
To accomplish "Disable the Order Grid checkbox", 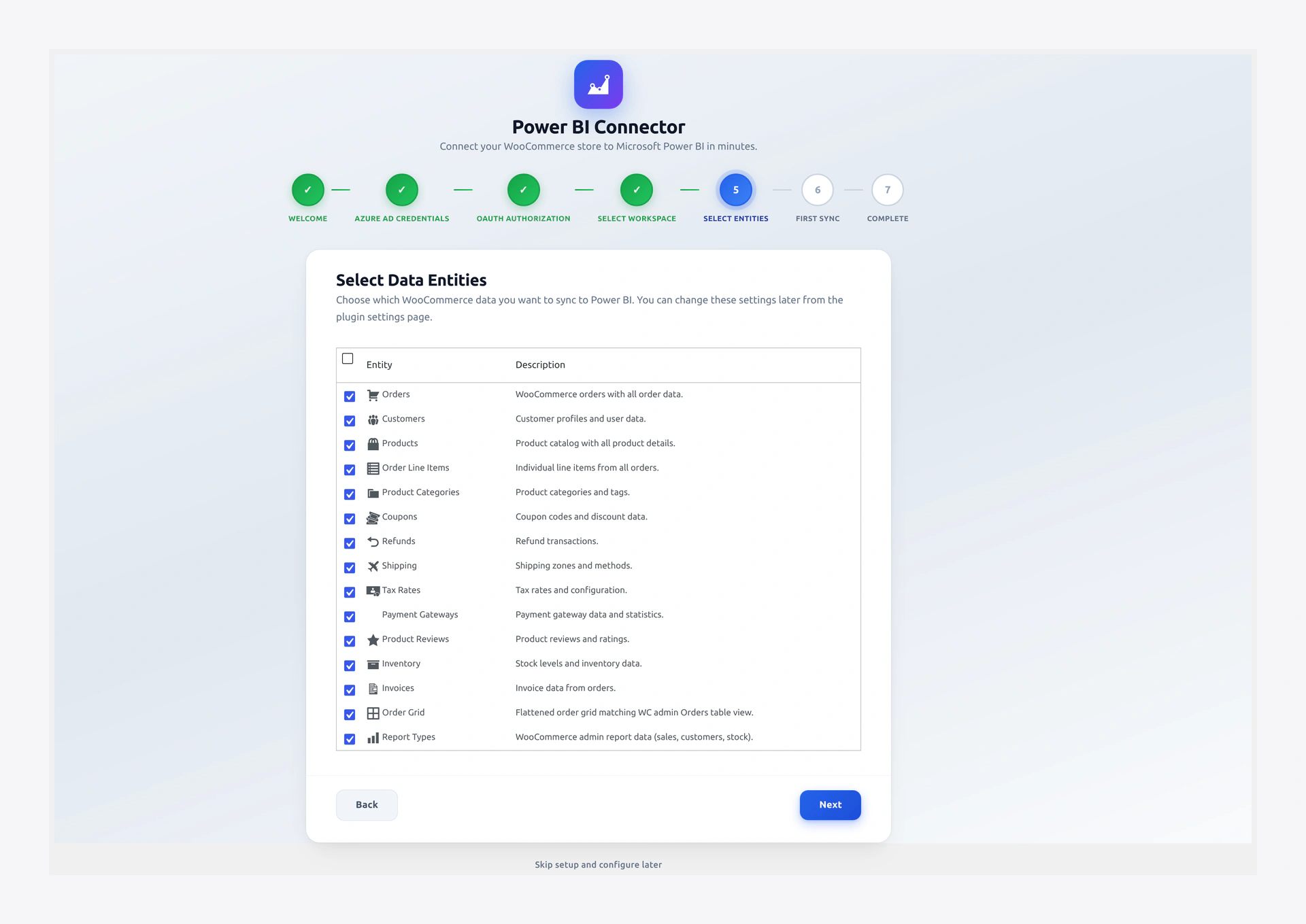I will coord(350,715).
